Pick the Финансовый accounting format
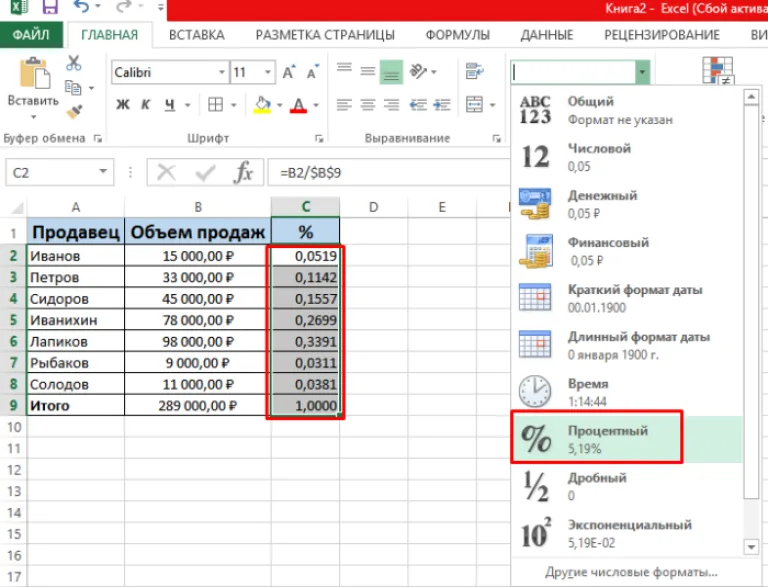 [627, 252]
